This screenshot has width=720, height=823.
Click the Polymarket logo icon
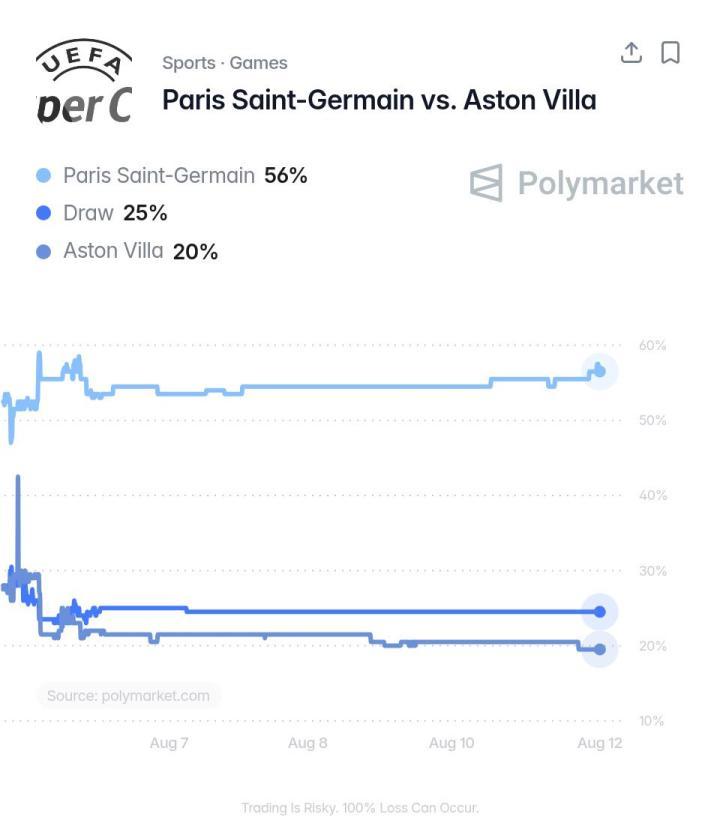pos(486,183)
